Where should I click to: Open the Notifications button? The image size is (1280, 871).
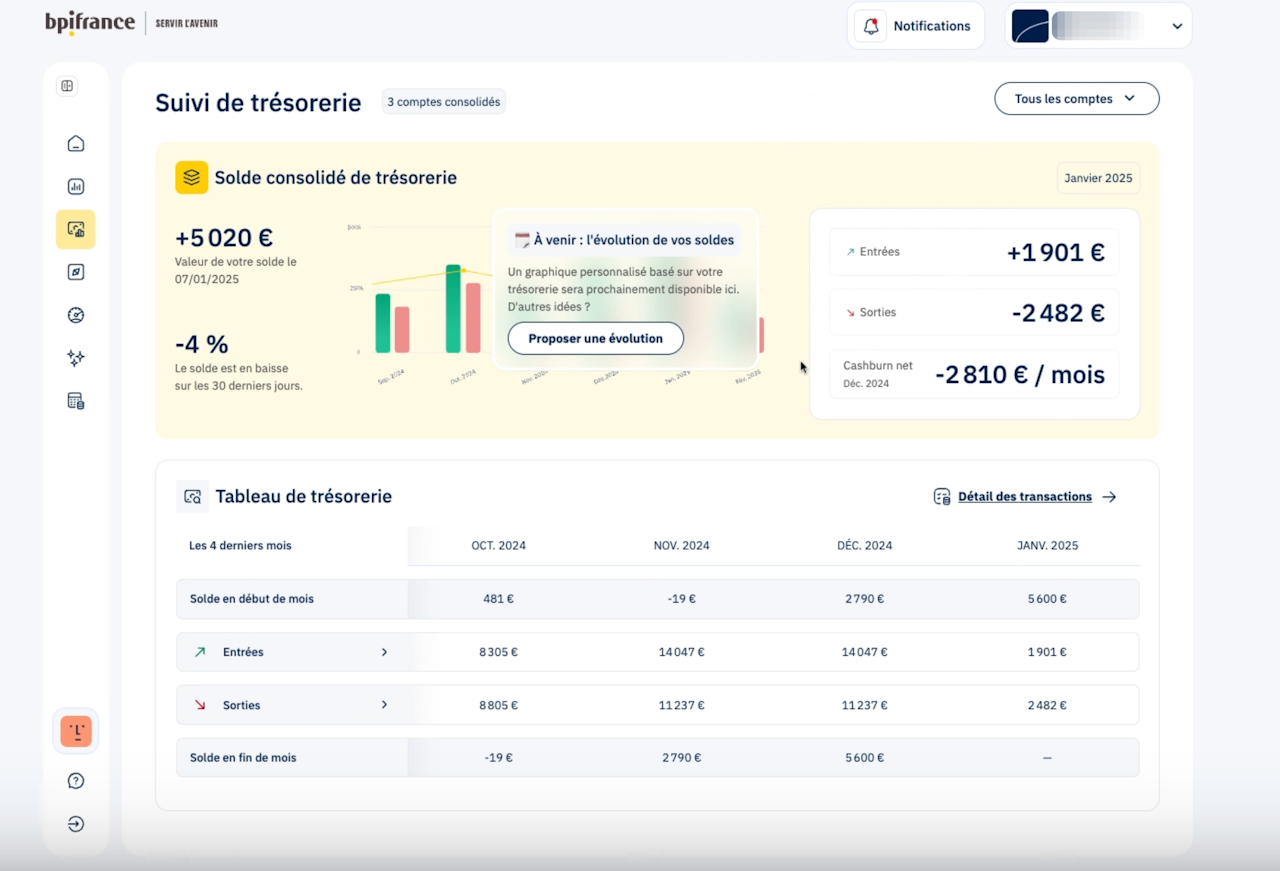[x=916, y=26]
